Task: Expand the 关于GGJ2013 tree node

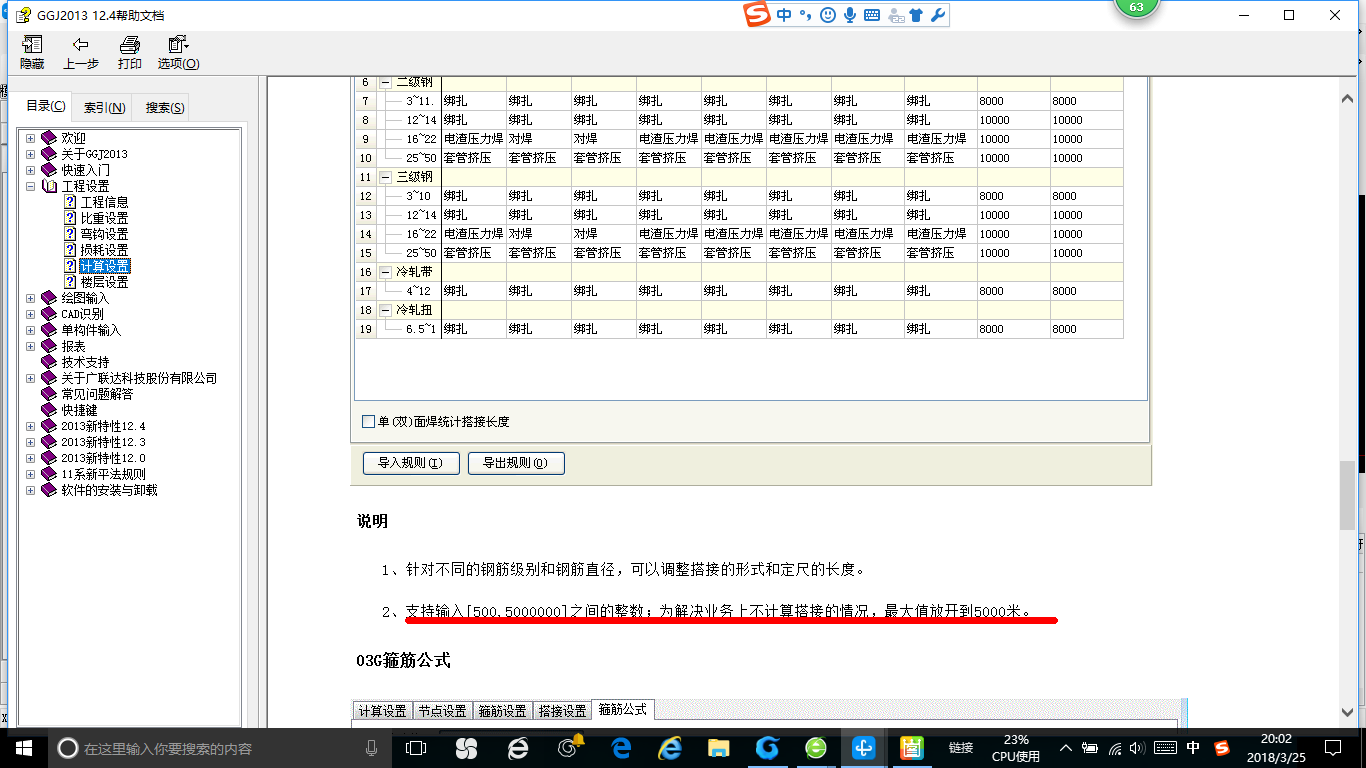Action: [30, 154]
